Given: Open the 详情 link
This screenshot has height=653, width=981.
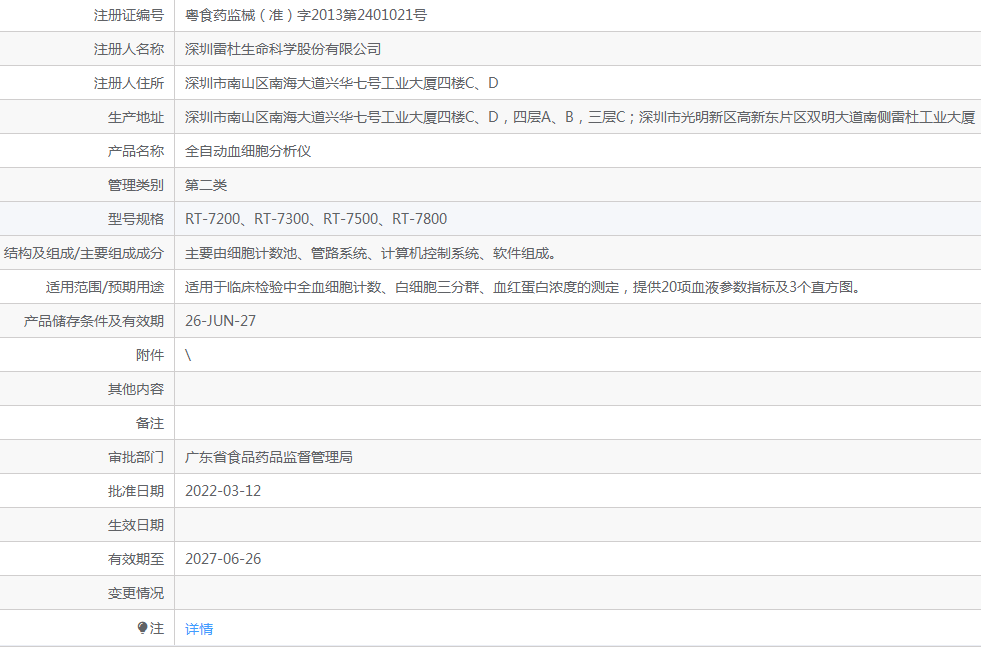Looking at the screenshot, I should pyautogui.click(x=199, y=629).
